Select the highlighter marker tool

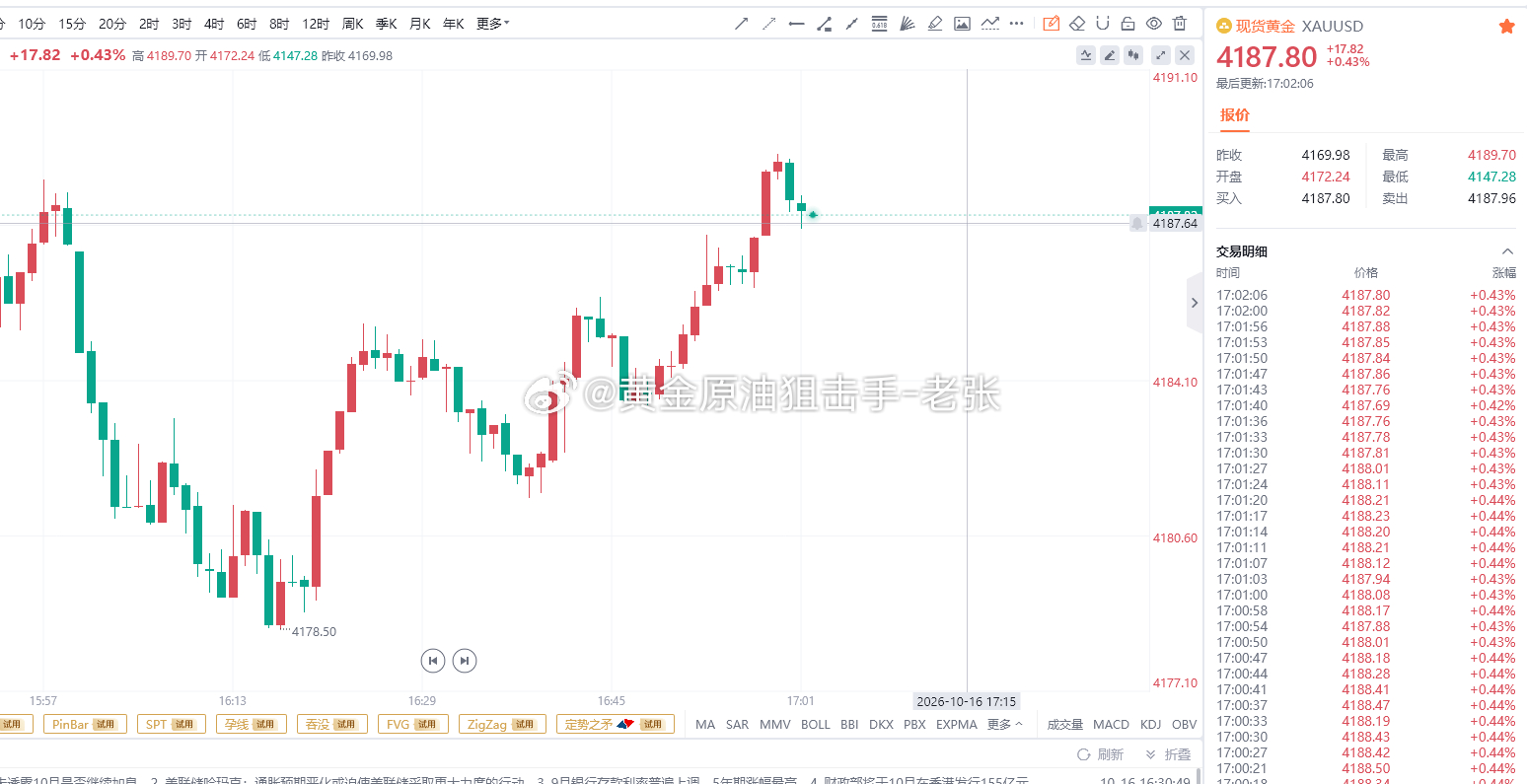pyautogui.click(x=935, y=24)
